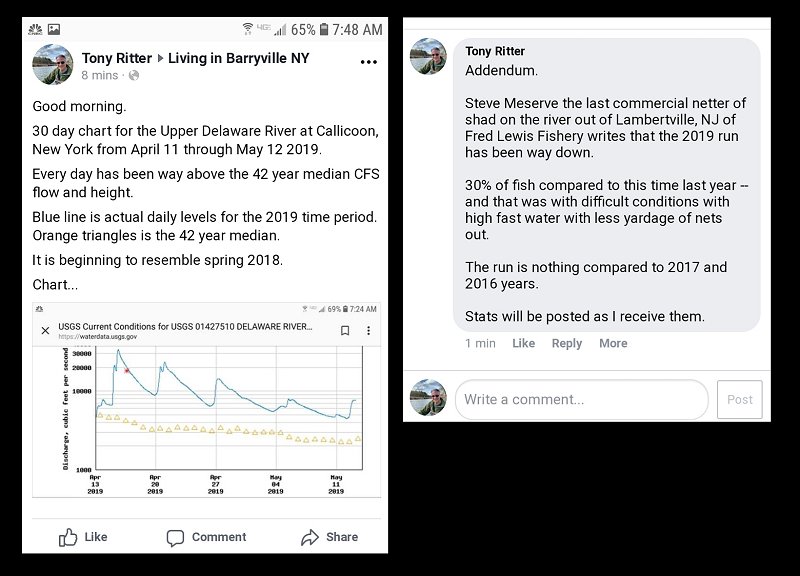Open Tony Ritter's avatar beside the comment
The height and width of the screenshot is (576, 800).
coord(428,56)
